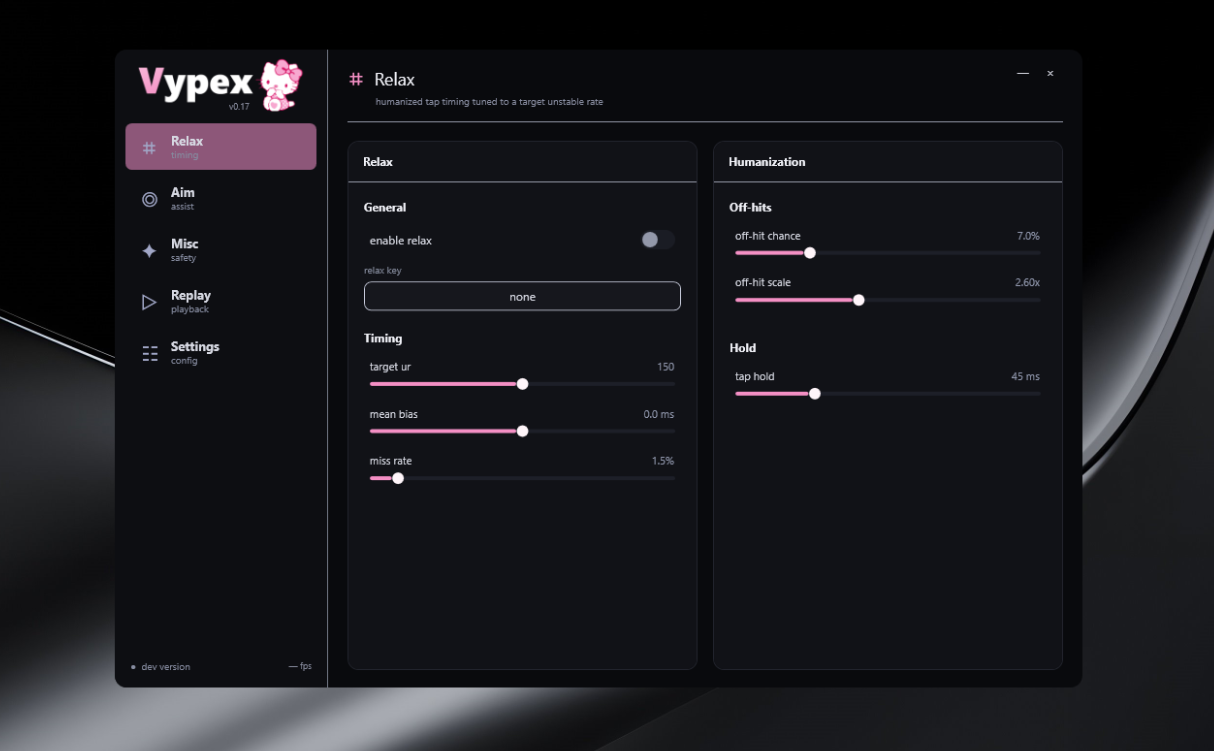1214x751 pixels.
Task: Click the miss rate value 1.5%
Action: 663,461
